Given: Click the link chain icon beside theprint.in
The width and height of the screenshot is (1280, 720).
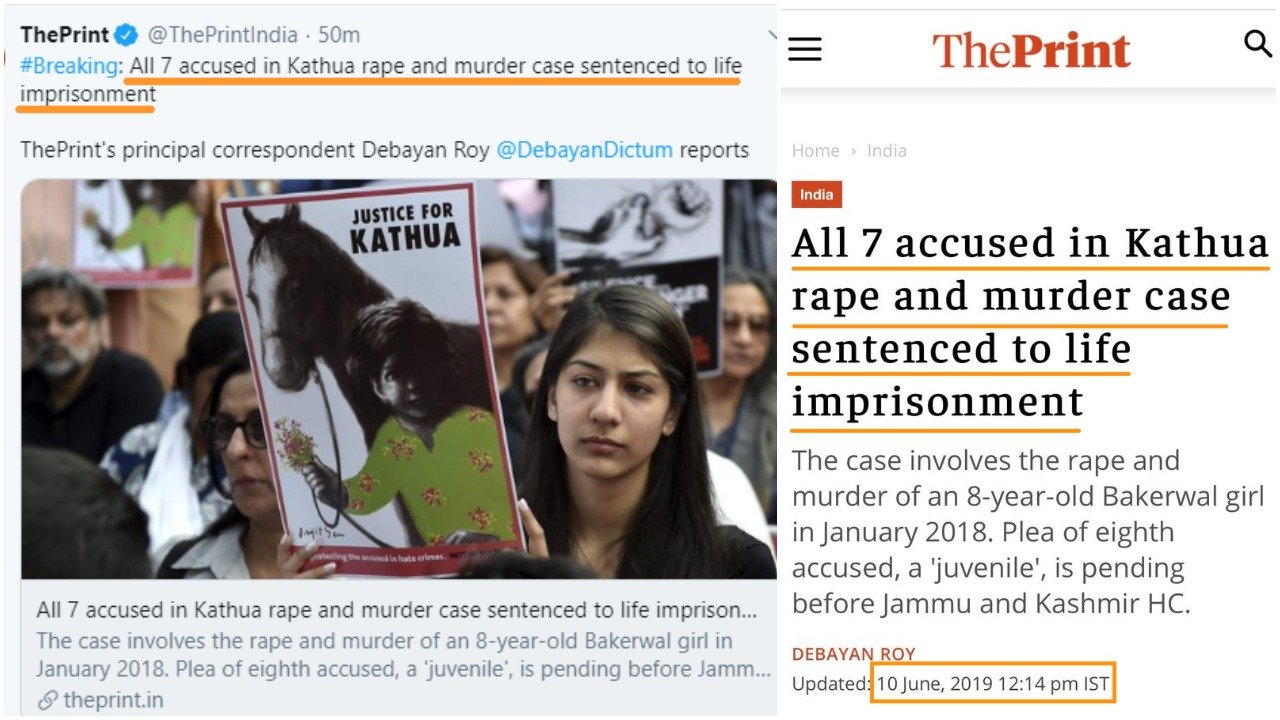Looking at the screenshot, I should click(x=47, y=700).
